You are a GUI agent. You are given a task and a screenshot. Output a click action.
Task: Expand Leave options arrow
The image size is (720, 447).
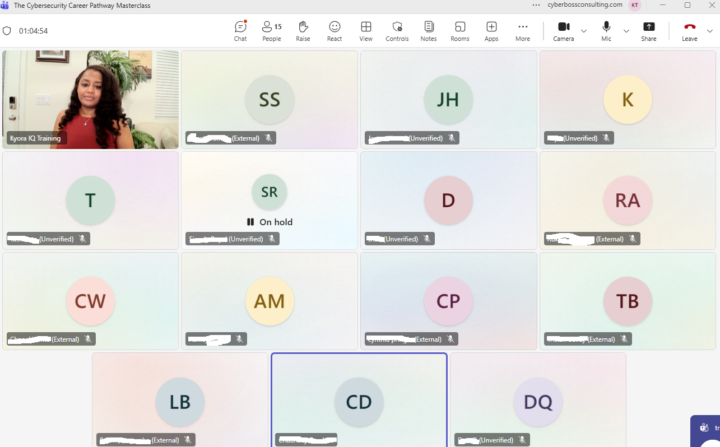tap(710, 31)
